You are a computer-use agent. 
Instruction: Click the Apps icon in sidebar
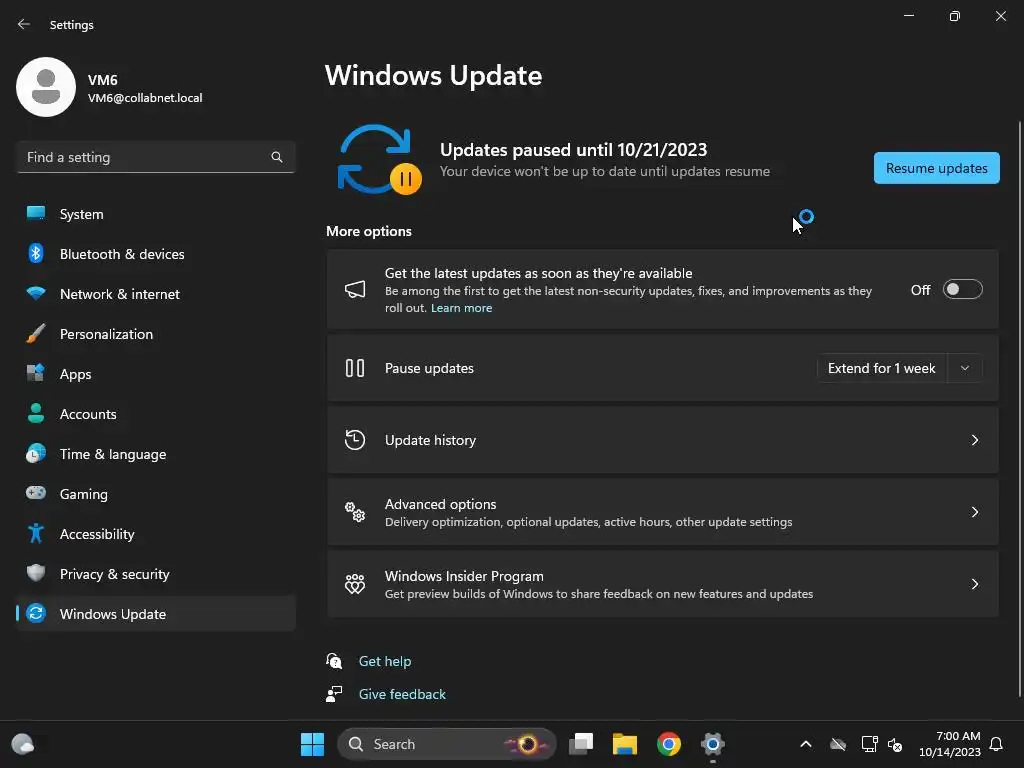[x=36, y=374]
